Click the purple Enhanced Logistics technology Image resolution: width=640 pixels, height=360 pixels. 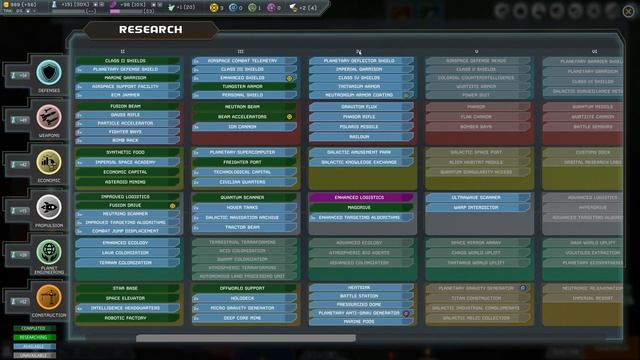tap(361, 198)
